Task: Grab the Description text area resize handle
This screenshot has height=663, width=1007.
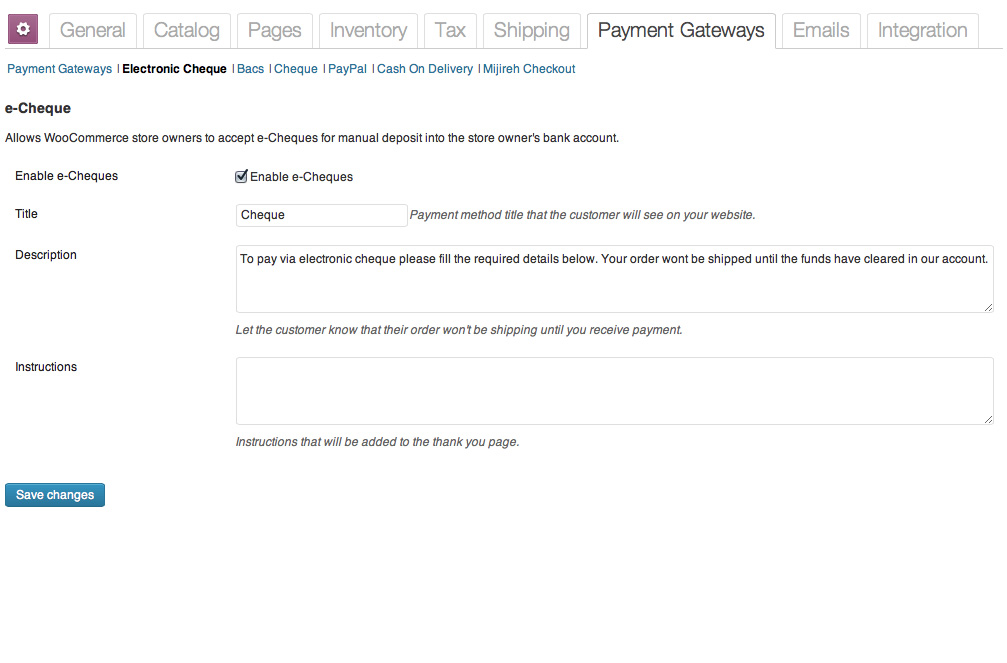Action: pyautogui.click(x=988, y=308)
